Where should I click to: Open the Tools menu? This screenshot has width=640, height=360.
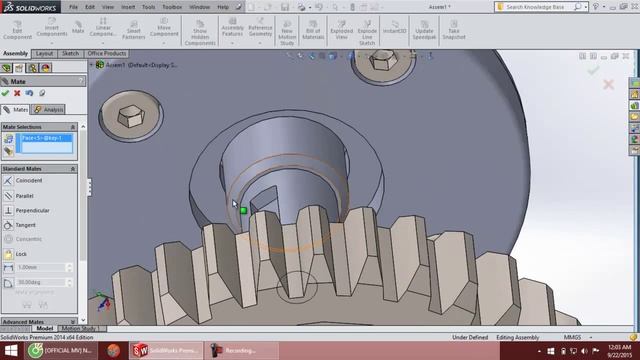coord(149,7)
